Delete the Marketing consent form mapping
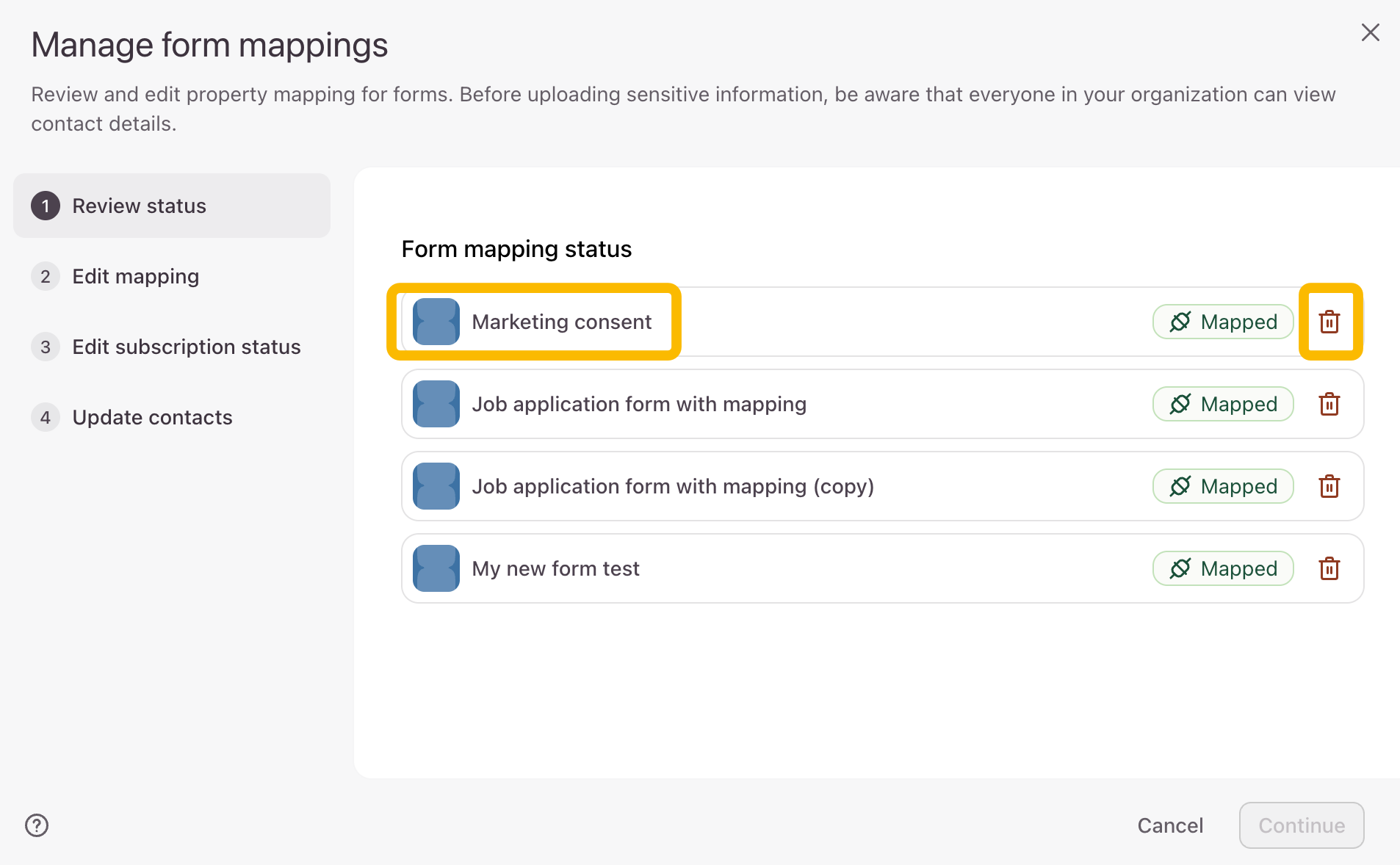The image size is (1400, 865). 1329,322
